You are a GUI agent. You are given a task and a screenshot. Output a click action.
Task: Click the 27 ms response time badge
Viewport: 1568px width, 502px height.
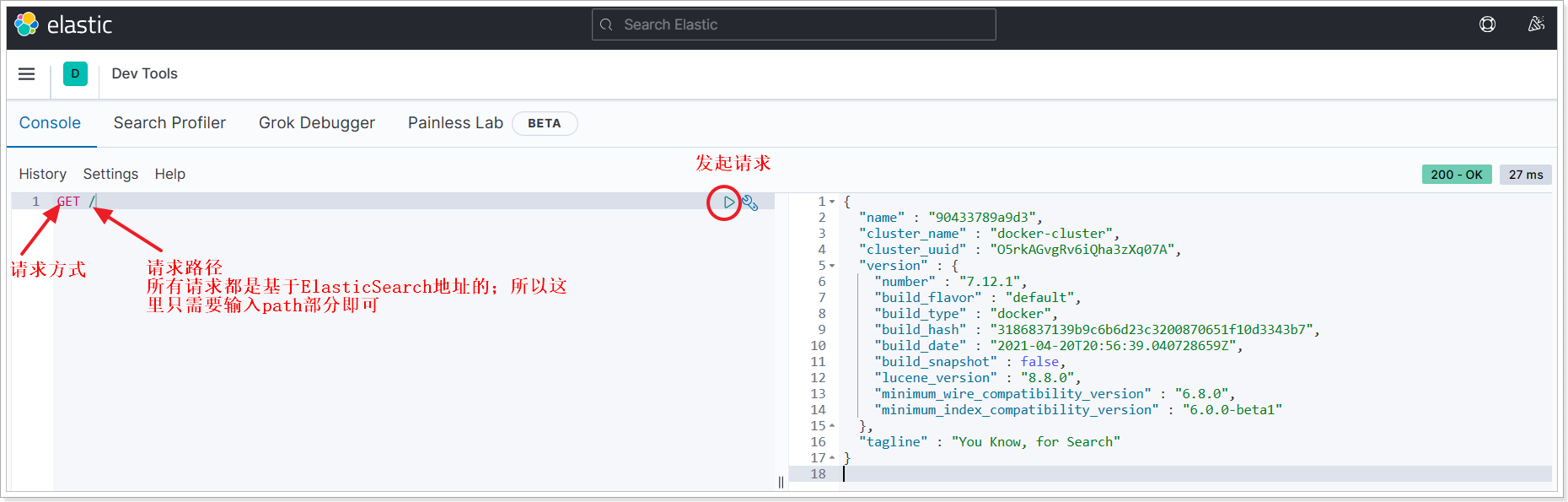[x=1526, y=175]
